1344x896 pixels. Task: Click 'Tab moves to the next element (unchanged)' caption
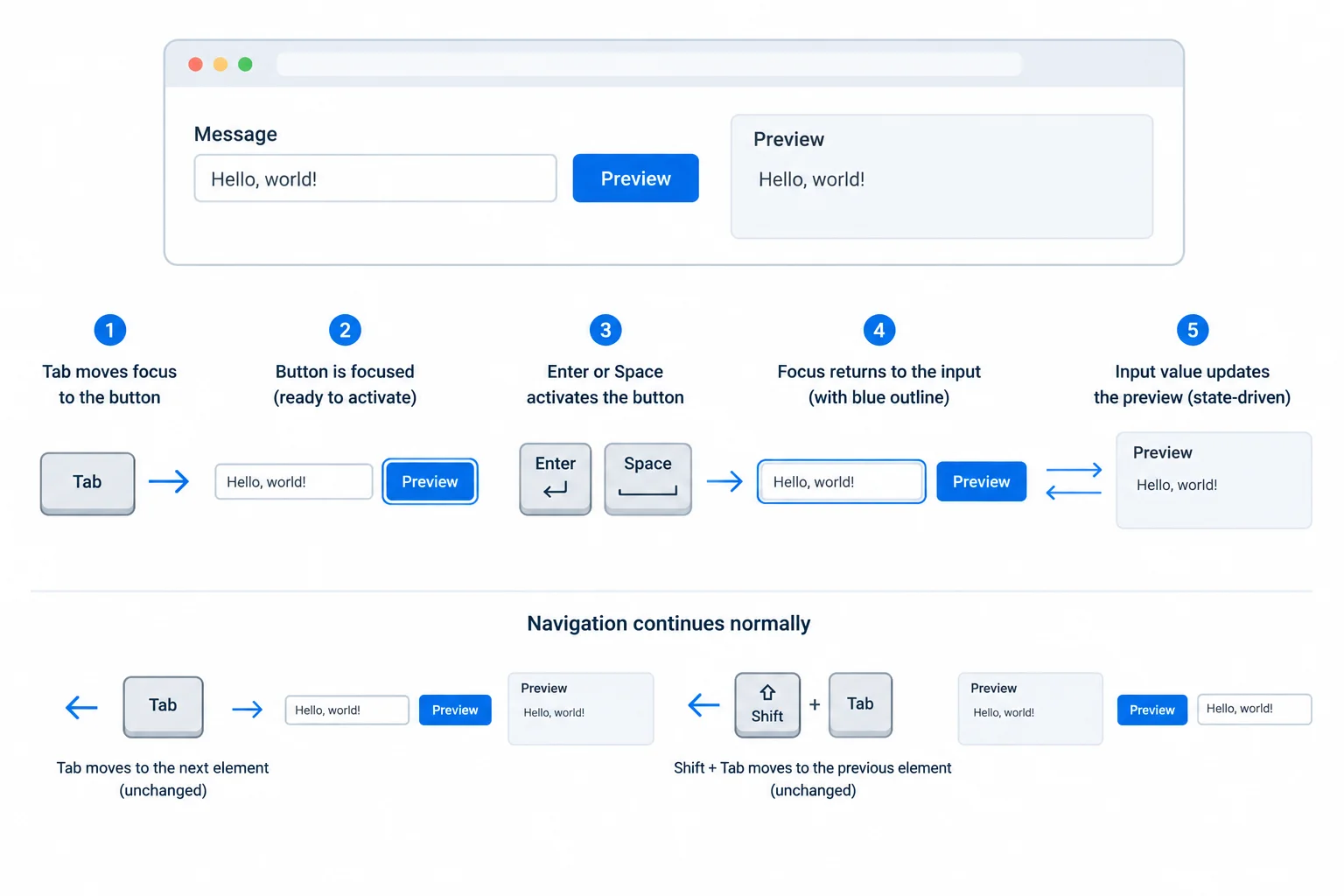coord(163,779)
